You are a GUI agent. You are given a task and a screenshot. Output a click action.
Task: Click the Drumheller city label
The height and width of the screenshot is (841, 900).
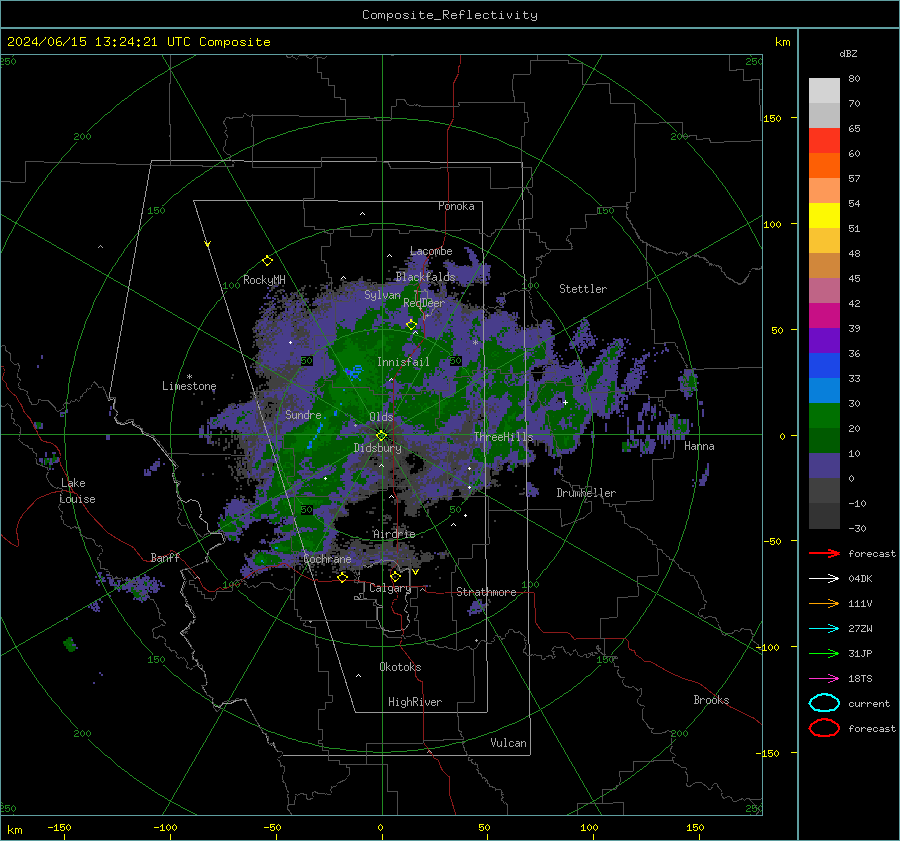tap(586, 493)
